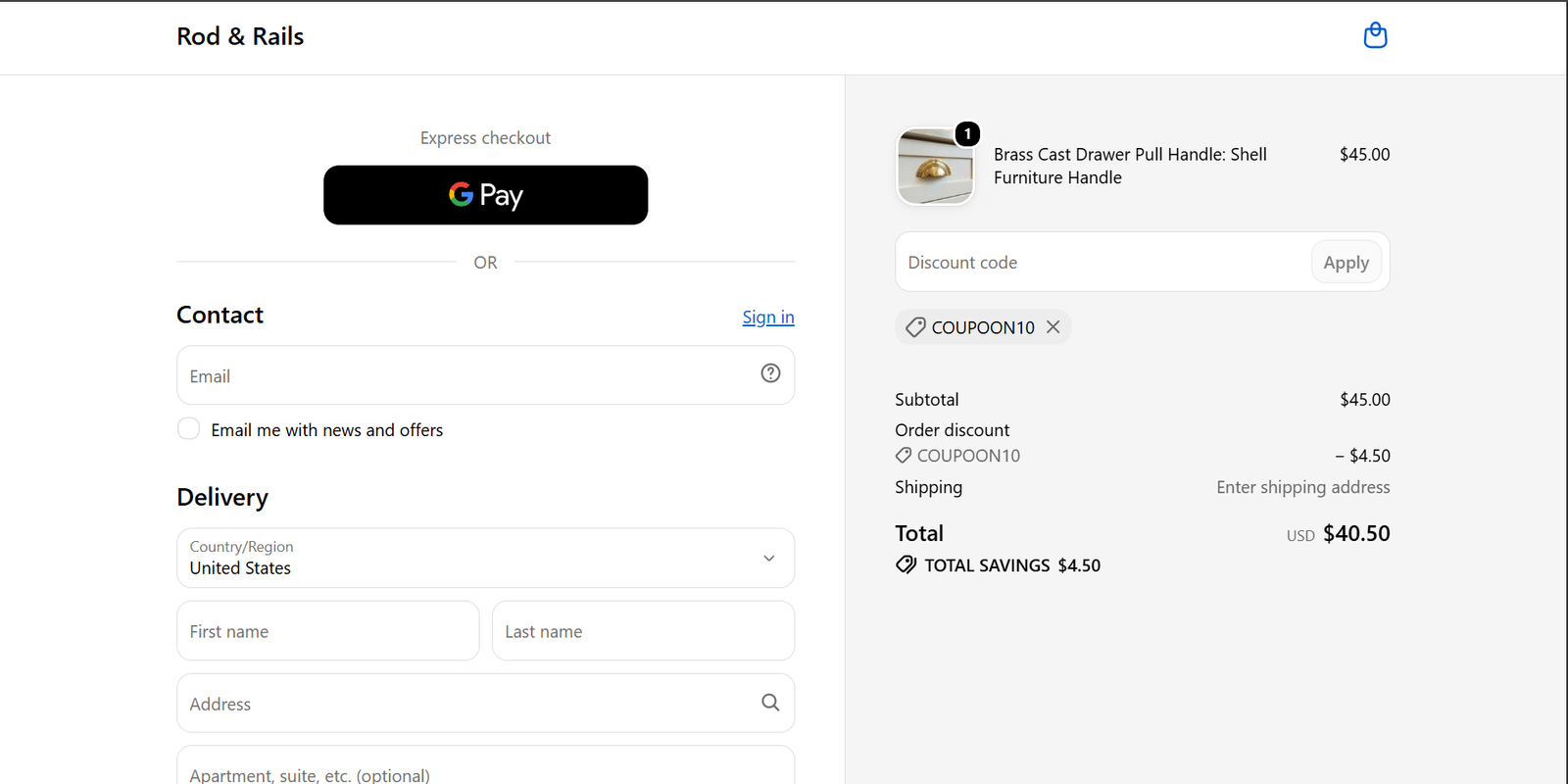
Task: Click the Contact heading
Action: (220, 315)
